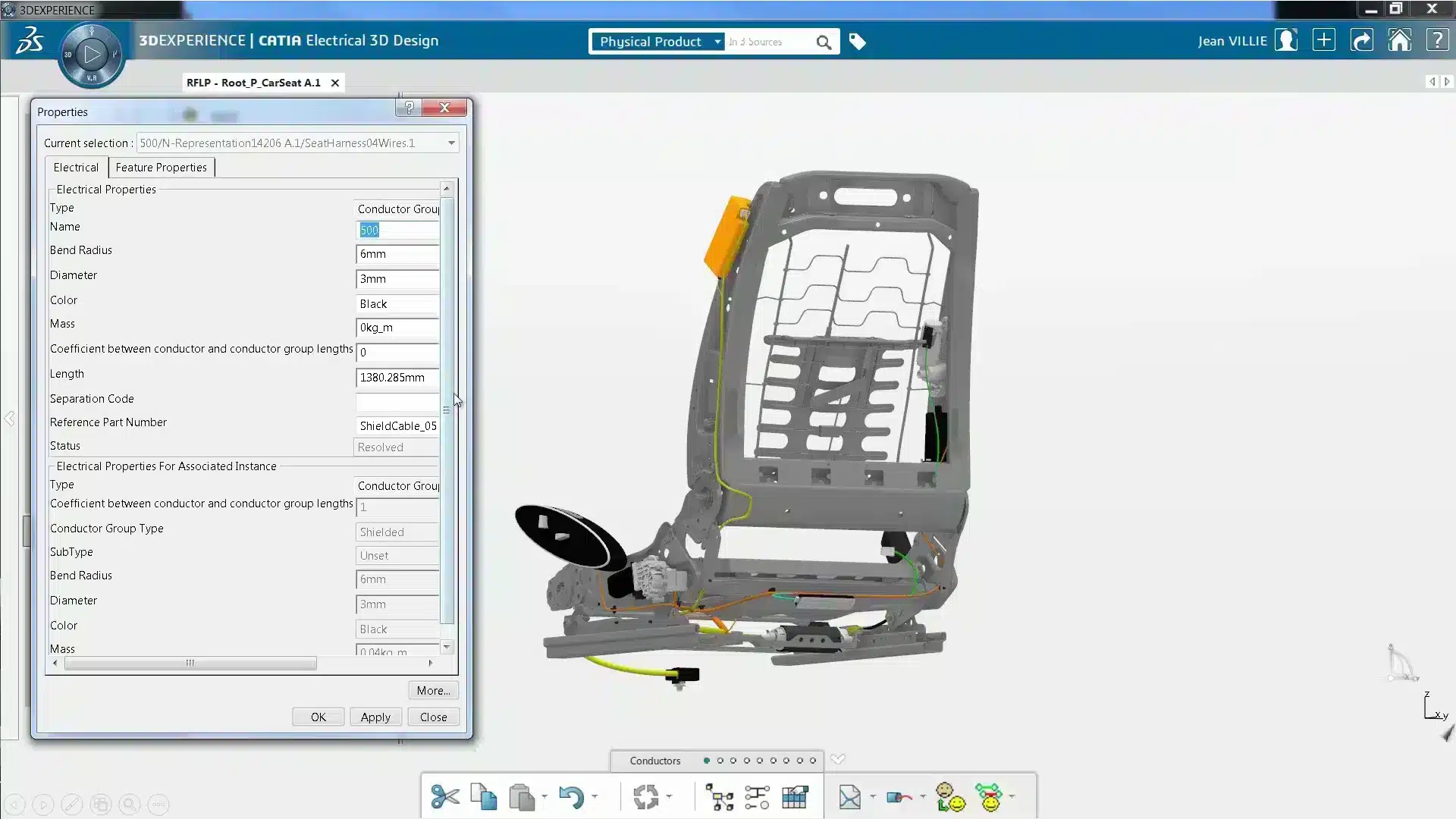Select the Paste tool

523,796
